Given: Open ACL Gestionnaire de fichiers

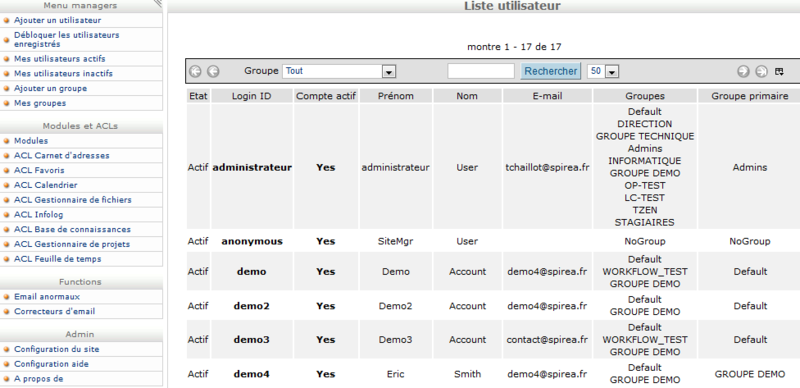Looking at the screenshot, I should [72, 200].
